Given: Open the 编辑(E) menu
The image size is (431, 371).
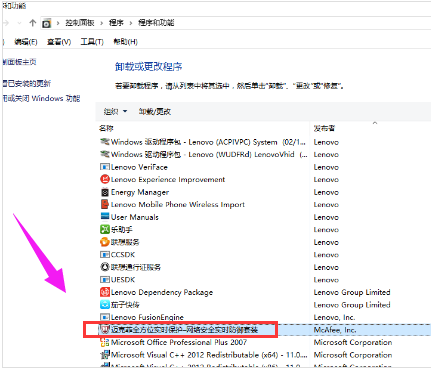Looking at the screenshot, I should [x=26, y=42].
